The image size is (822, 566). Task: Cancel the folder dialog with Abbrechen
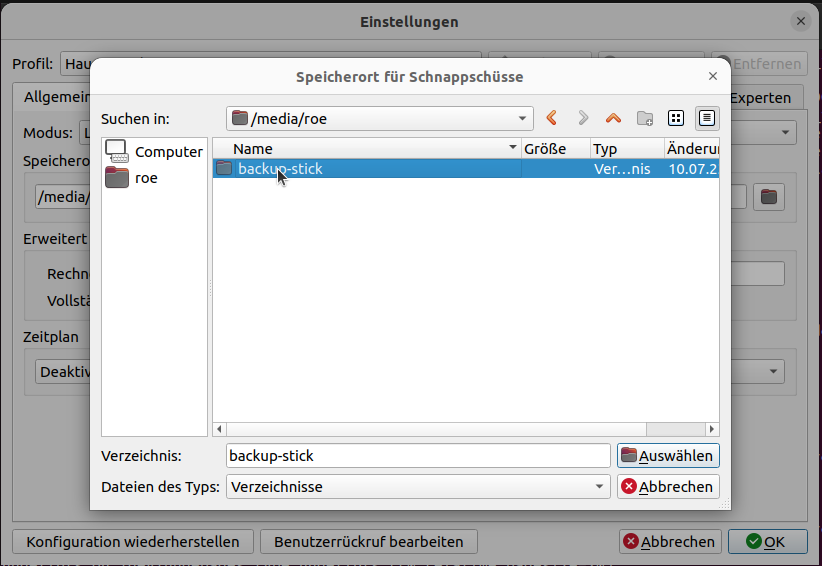tap(668, 487)
